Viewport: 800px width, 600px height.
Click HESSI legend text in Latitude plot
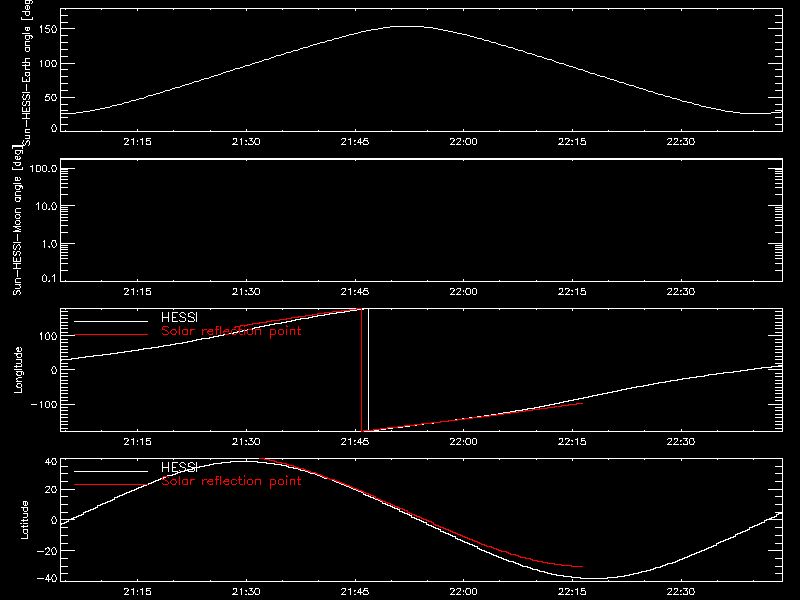[179, 467]
